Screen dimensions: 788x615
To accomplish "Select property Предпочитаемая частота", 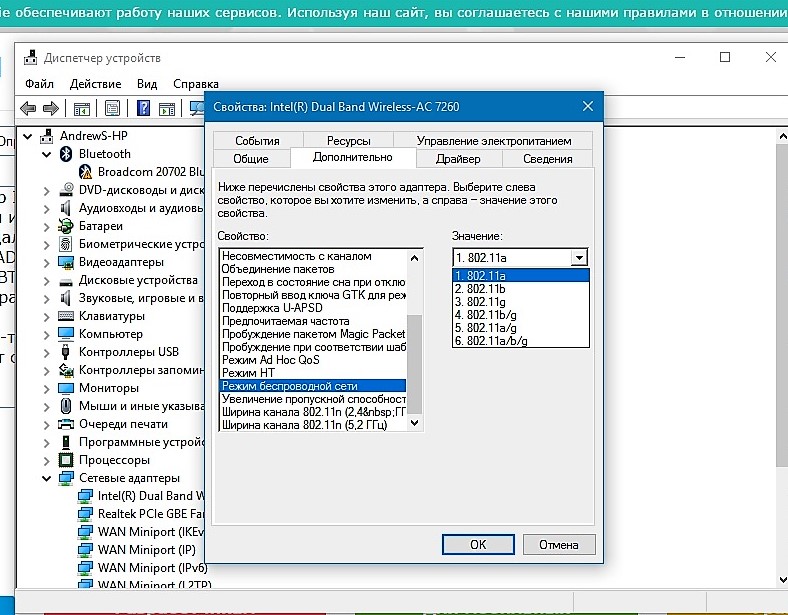I will click(x=313, y=321).
